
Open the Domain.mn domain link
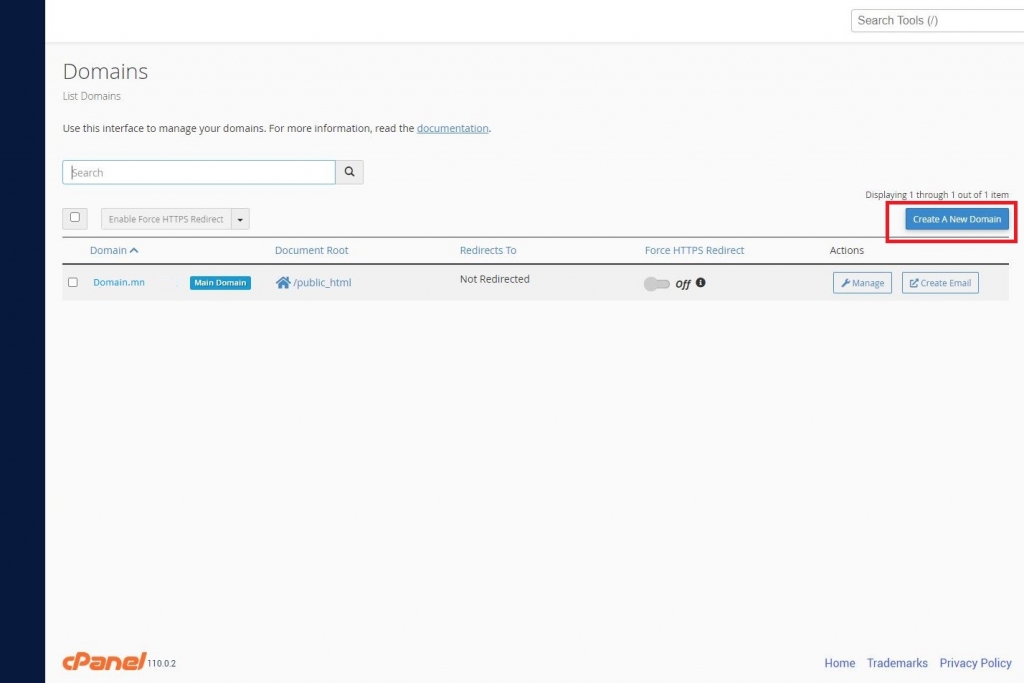[119, 282]
